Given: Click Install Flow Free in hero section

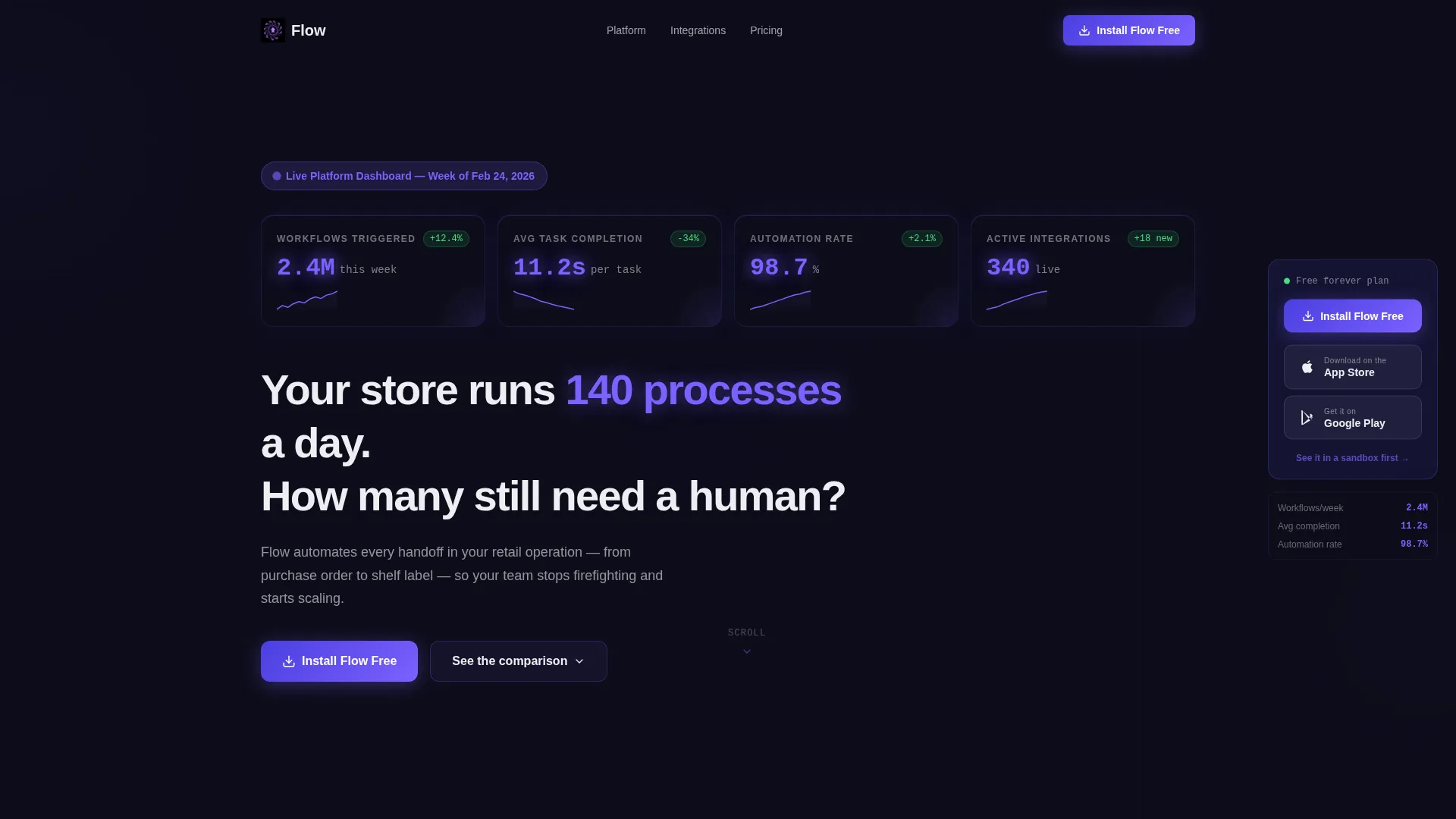Looking at the screenshot, I should [339, 661].
